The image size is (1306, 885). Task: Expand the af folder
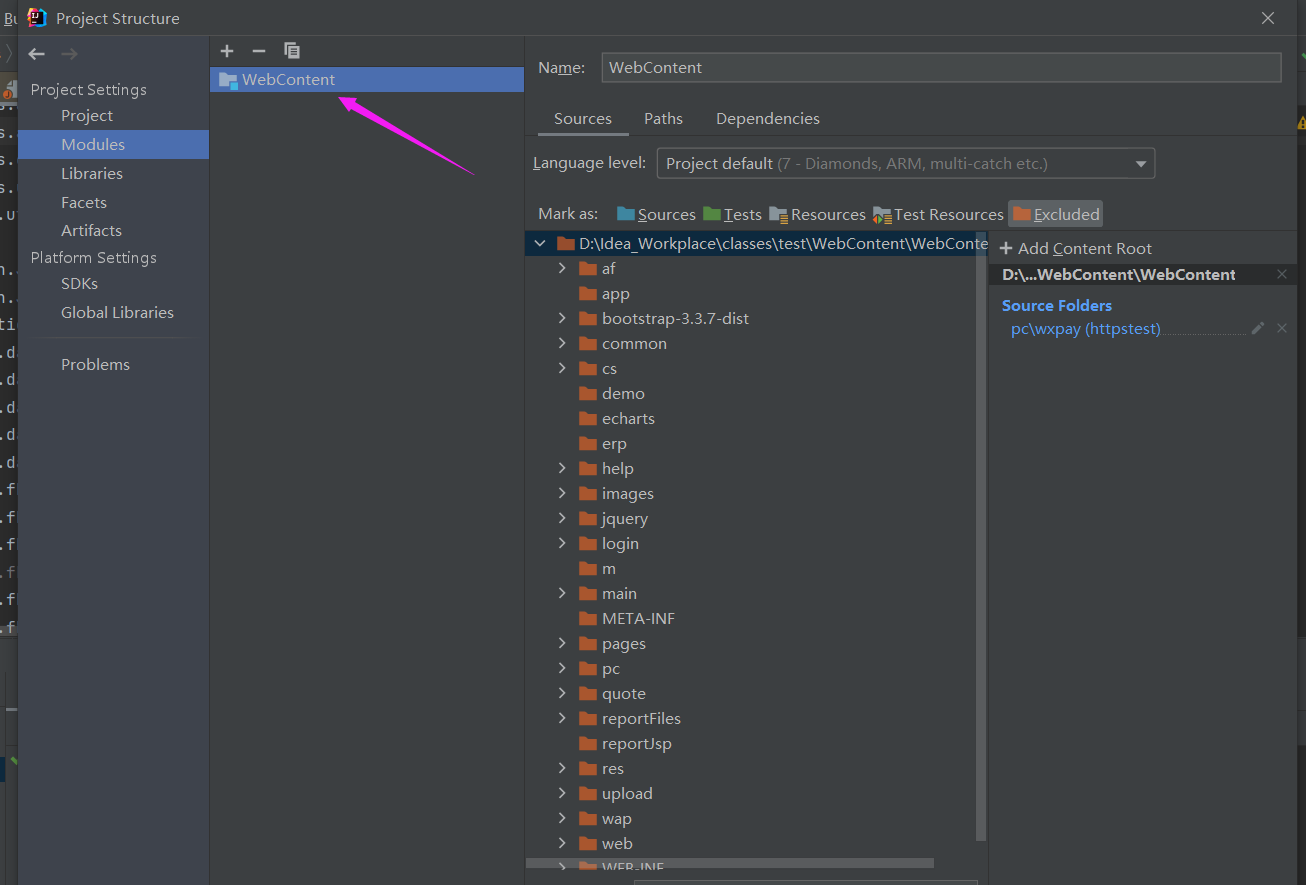(x=562, y=268)
